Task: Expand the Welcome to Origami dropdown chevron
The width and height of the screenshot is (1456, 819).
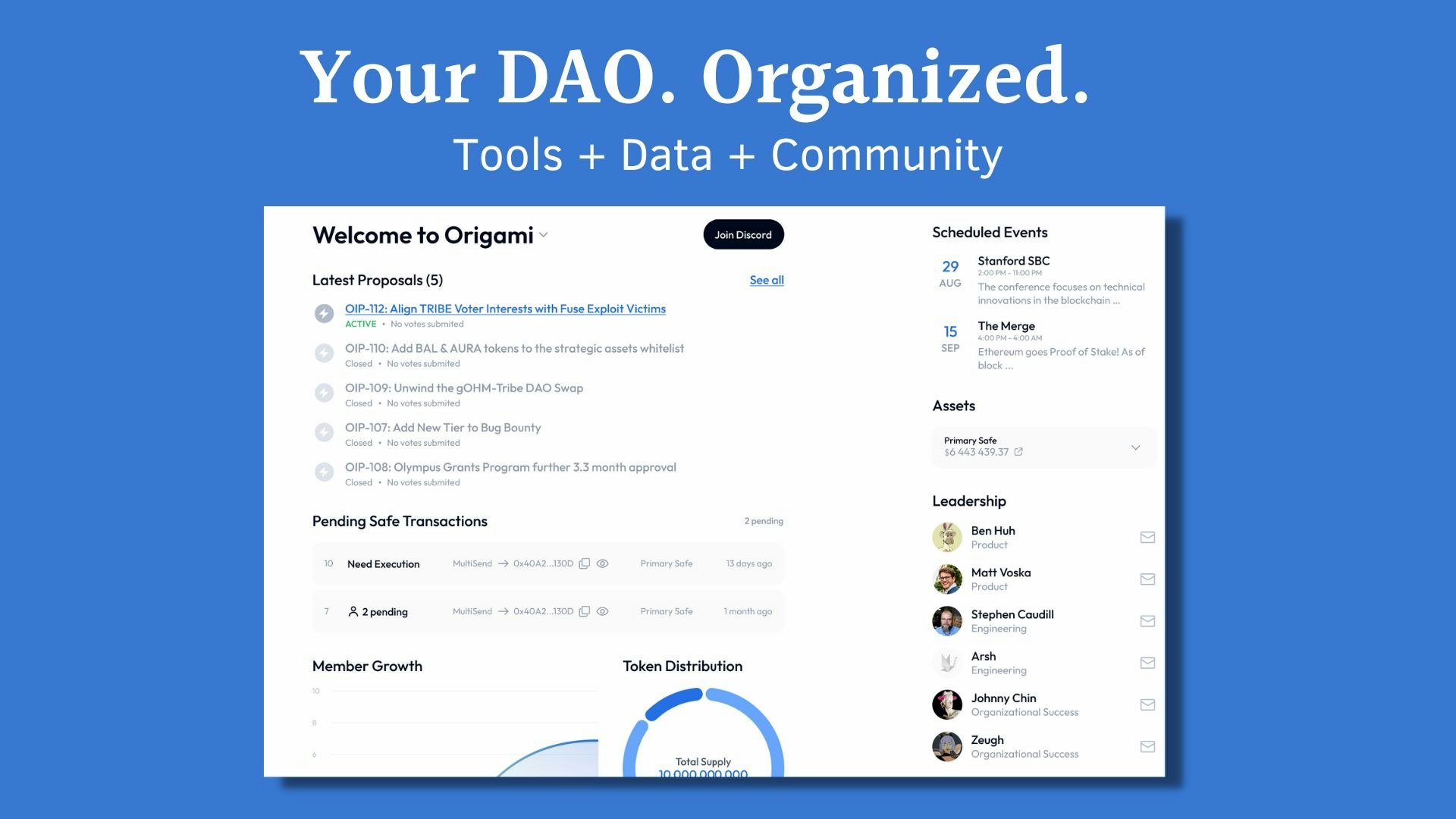Action: pos(544,236)
